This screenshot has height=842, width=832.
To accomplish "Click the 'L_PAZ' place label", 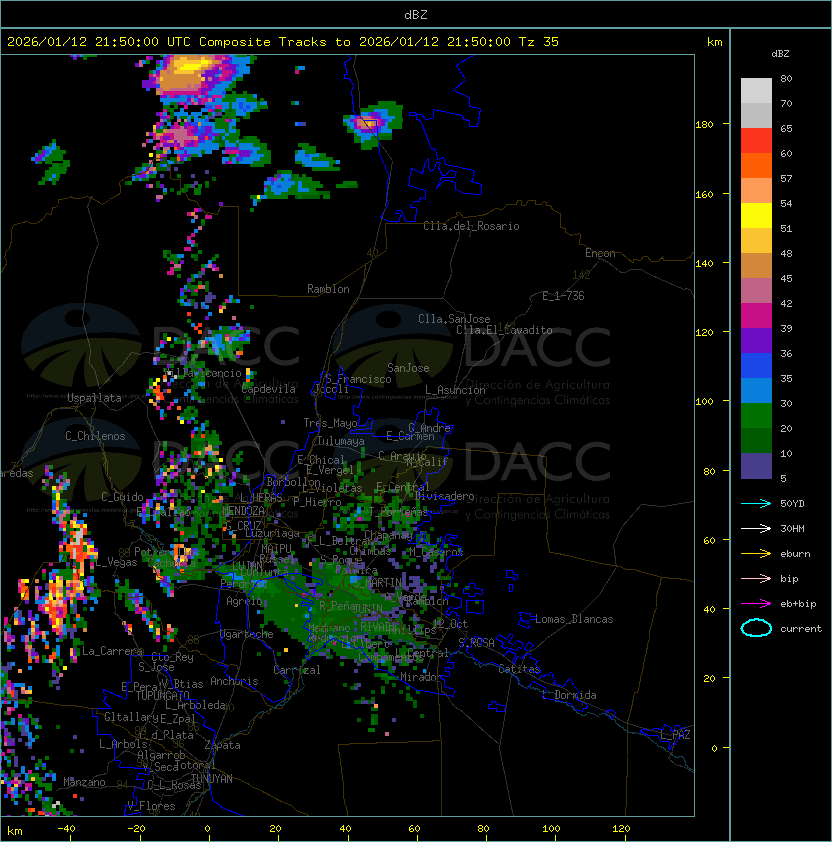I will pos(675,735).
